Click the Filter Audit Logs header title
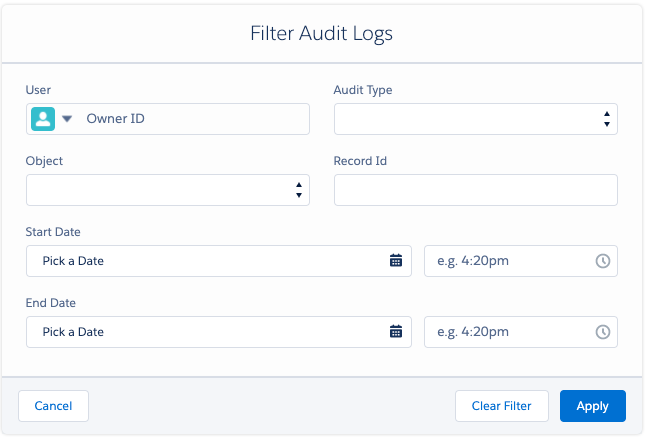This screenshot has height=441, width=646. point(321,33)
